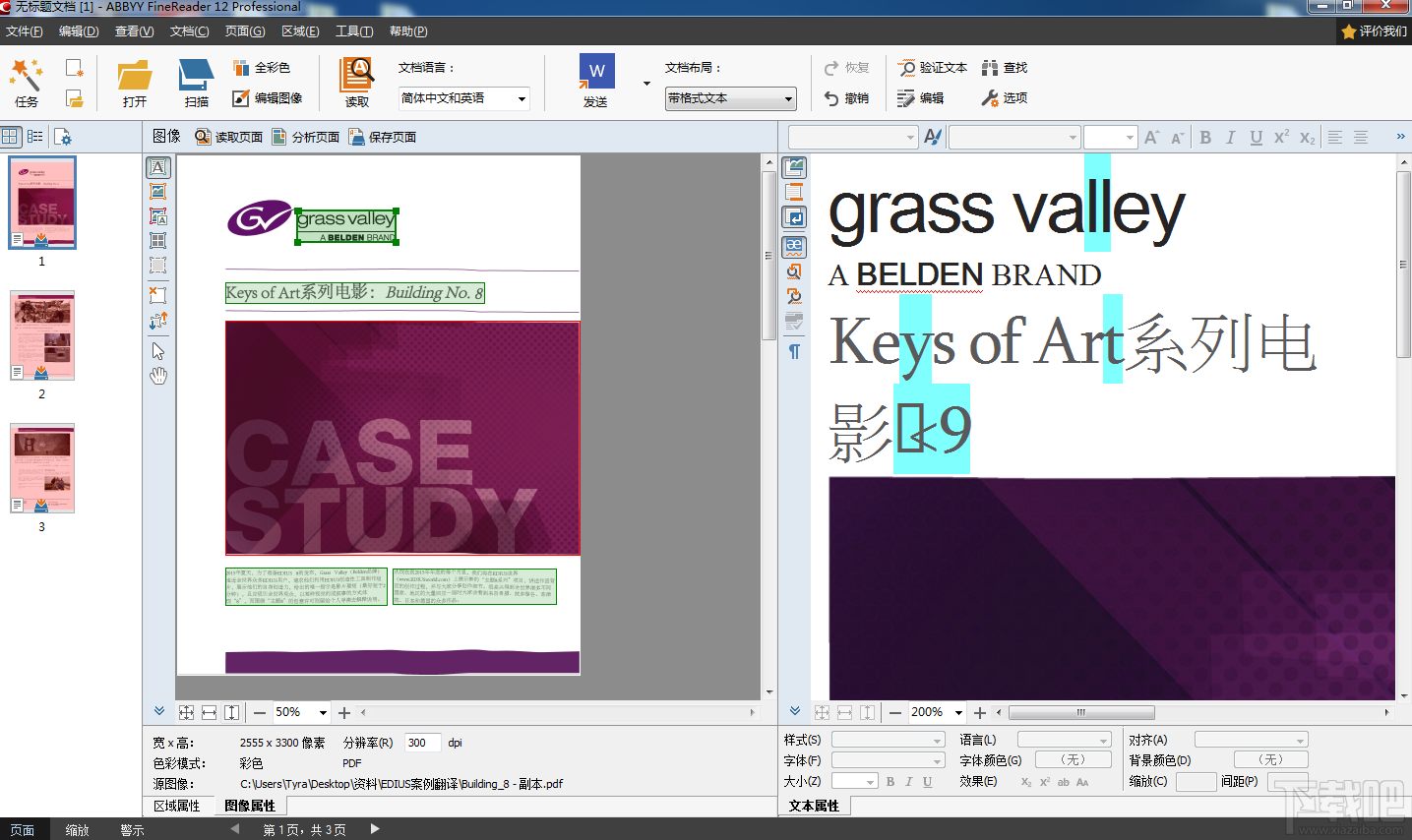This screenshot has width=1412, height=840.
Task: Expand the image zoom percentage dropdown
Action: pyautogui.click(x=325, y=711)
